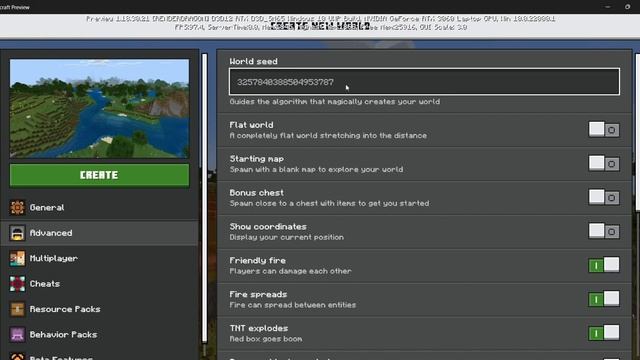Switch to the Multiplayer tab

(x=99, y=258)
